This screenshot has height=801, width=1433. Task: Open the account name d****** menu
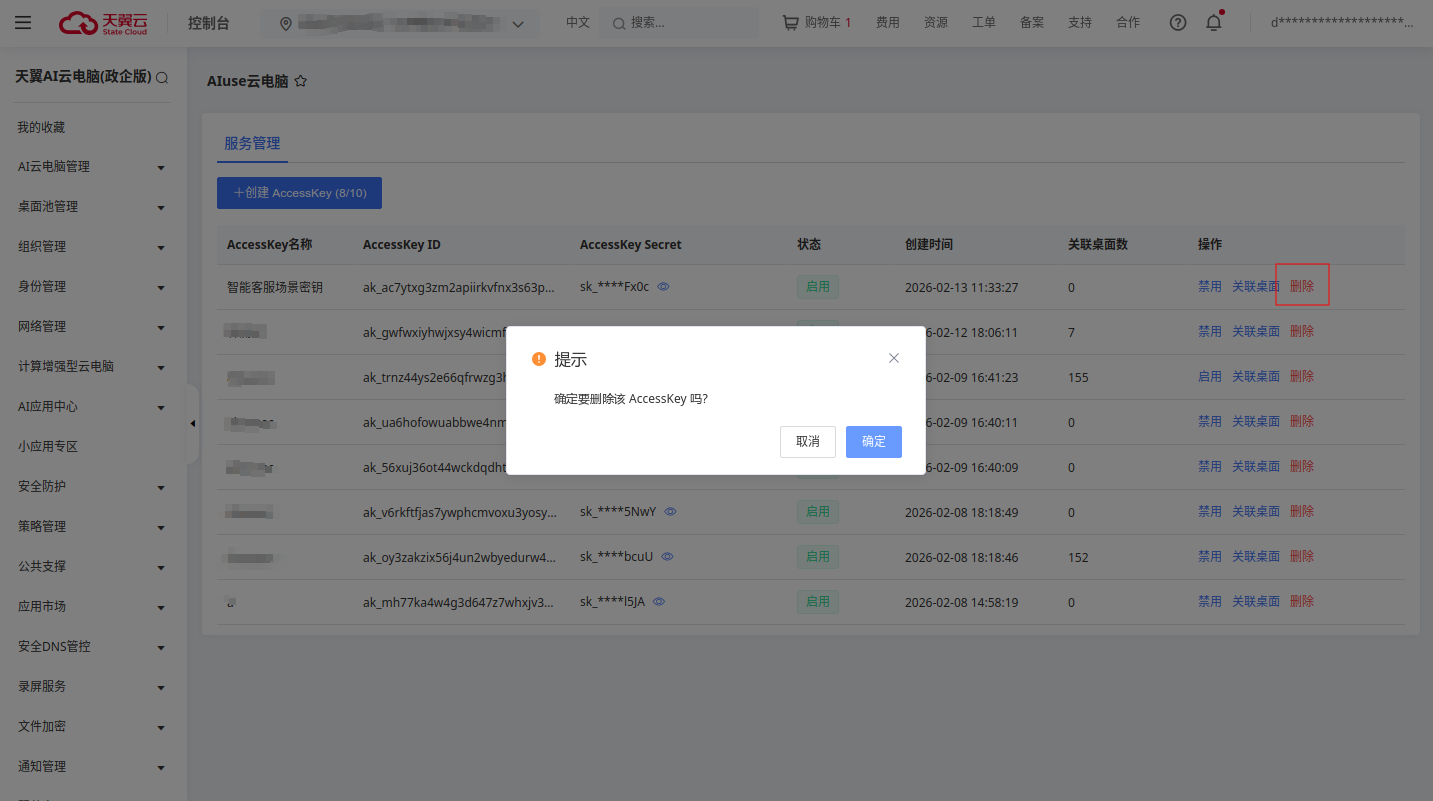point(1342,23)
